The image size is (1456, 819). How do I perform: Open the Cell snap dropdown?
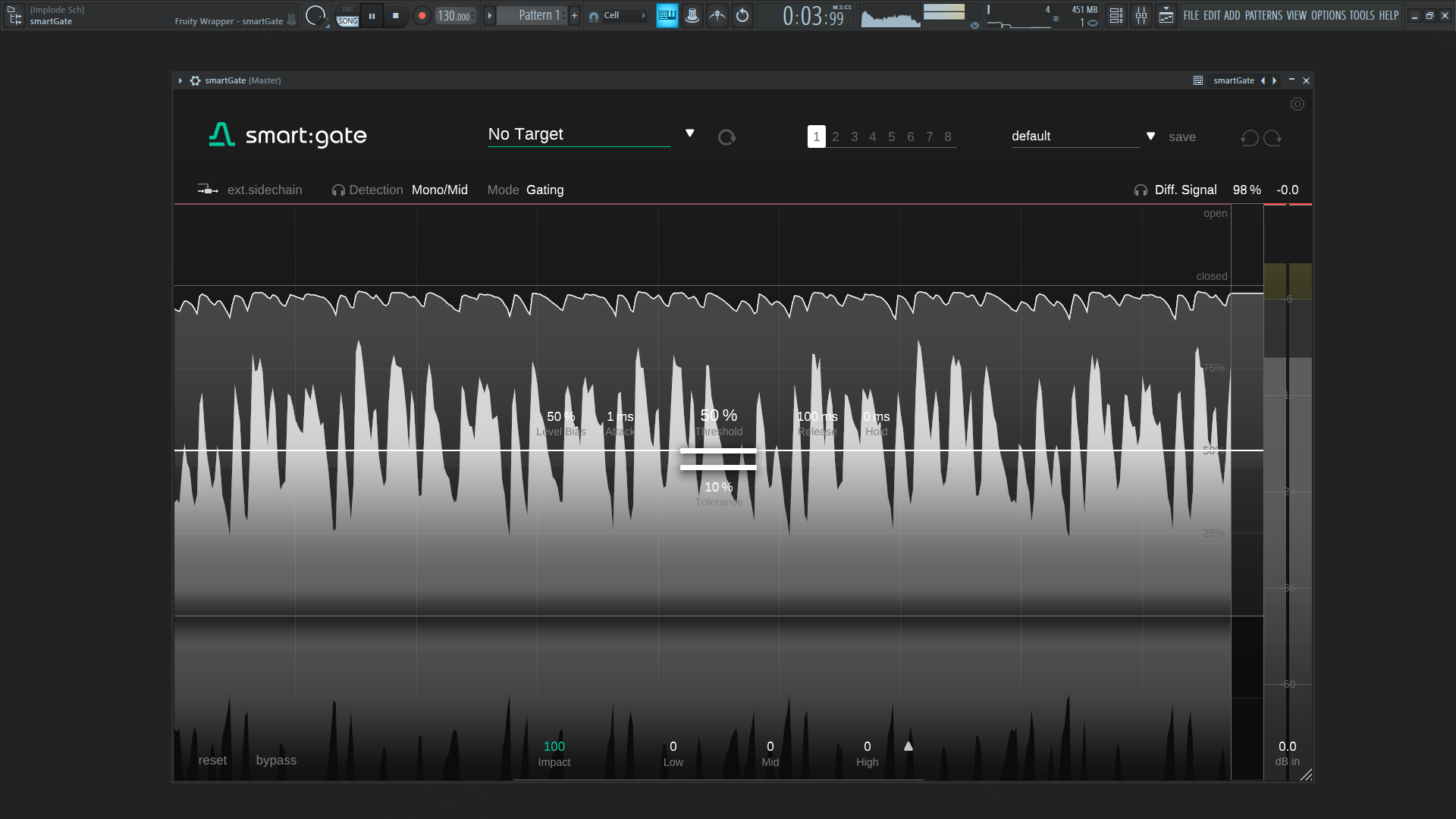click(x=625, y=15)
